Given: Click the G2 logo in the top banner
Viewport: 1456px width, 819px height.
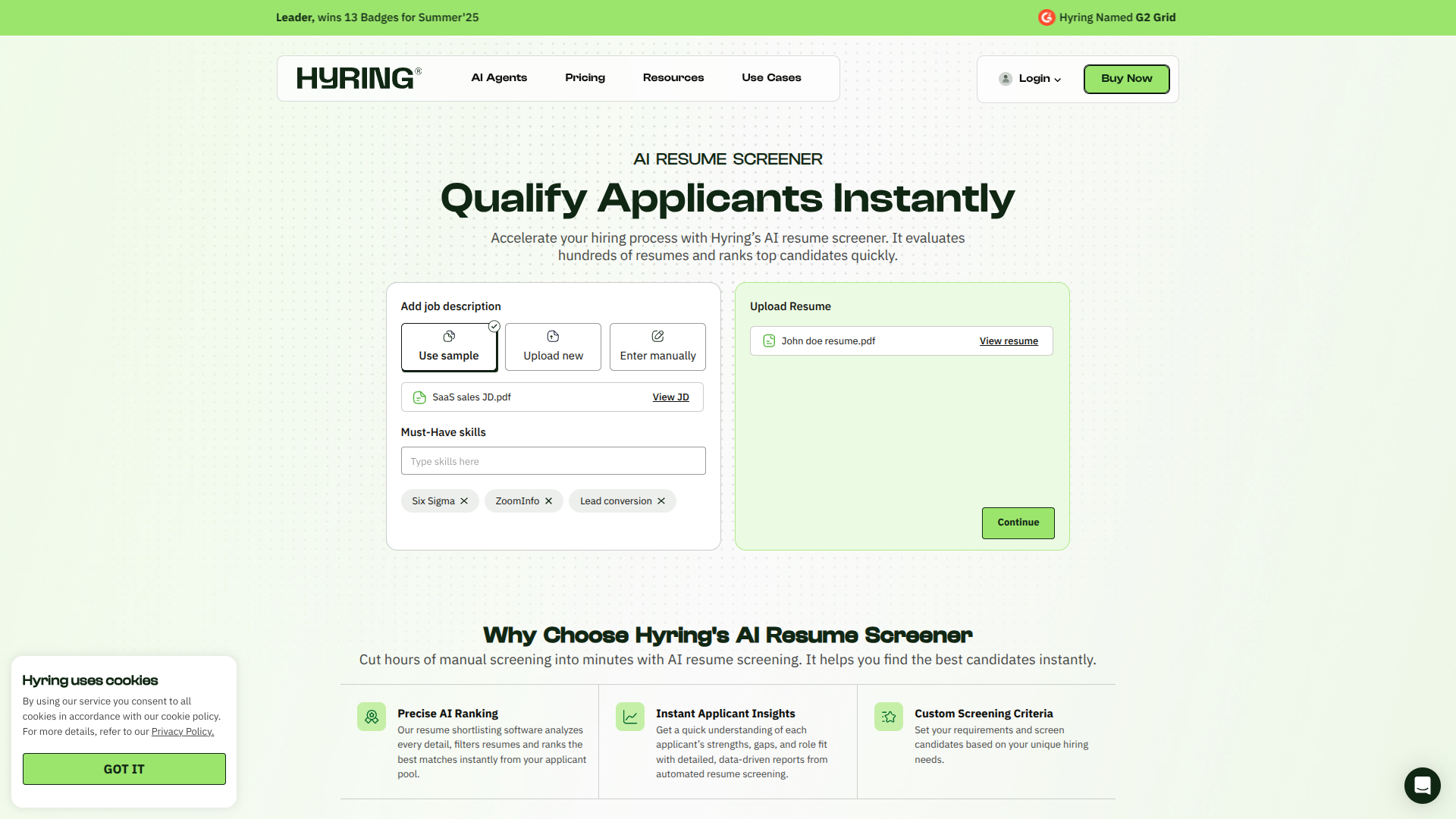Looking at the screenshot, I should click(1046, 17).
